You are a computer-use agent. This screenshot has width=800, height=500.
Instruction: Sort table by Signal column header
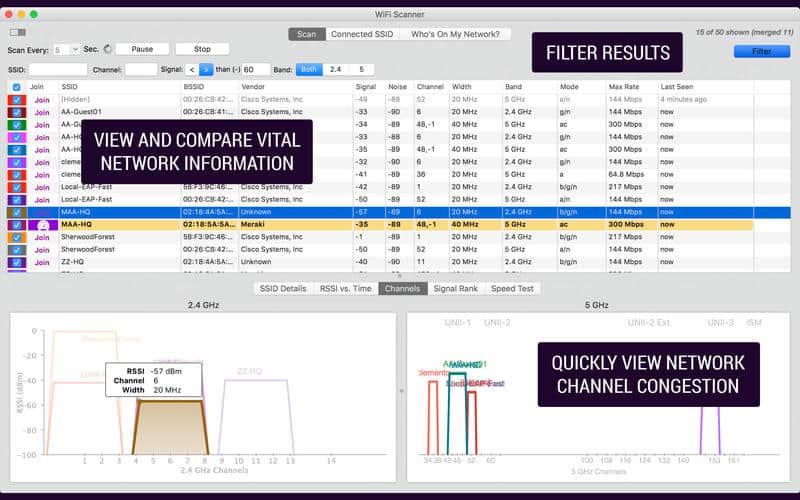click(x=366, y=87)
